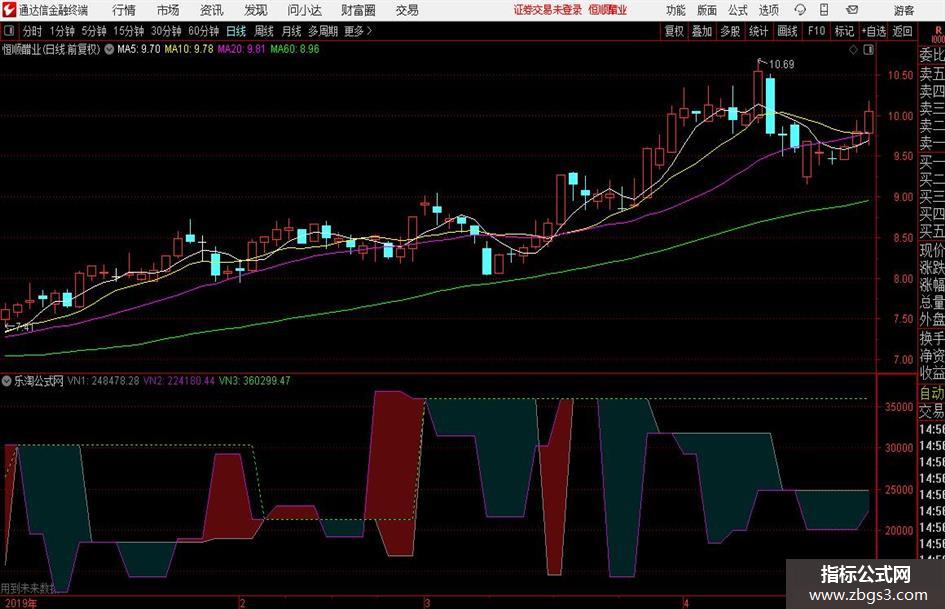Switch to 30分钟 period tab
The width and height of the screenshot is (945, 609).
click(x=166, y=31)
